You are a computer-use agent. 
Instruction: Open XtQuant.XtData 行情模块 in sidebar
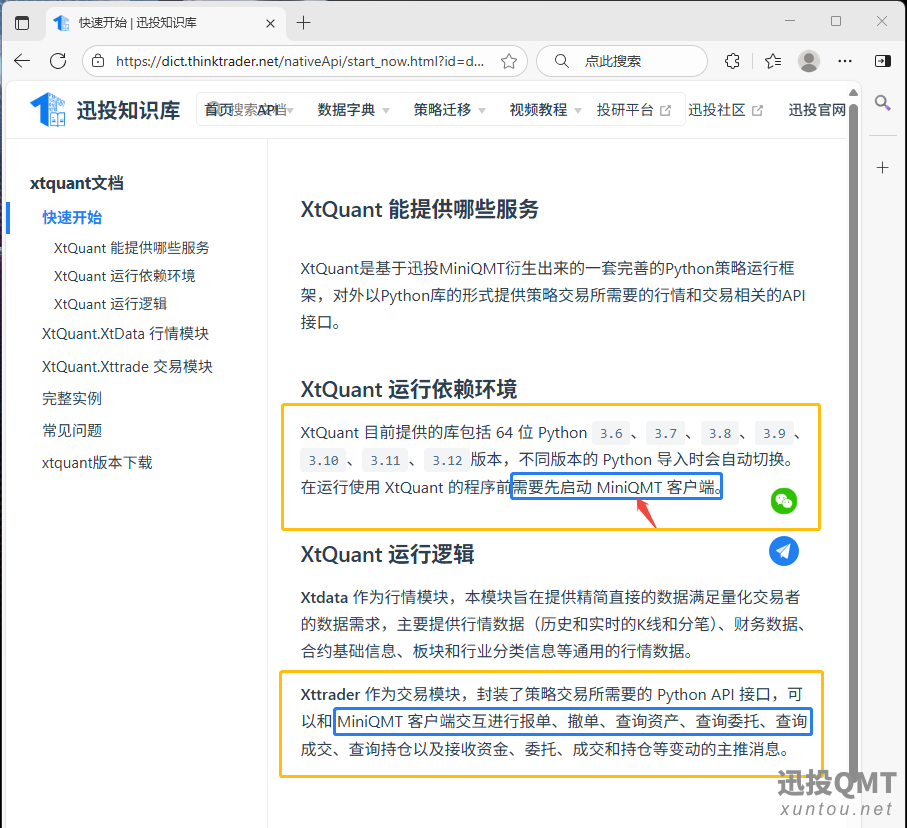[x=125, y=333]
